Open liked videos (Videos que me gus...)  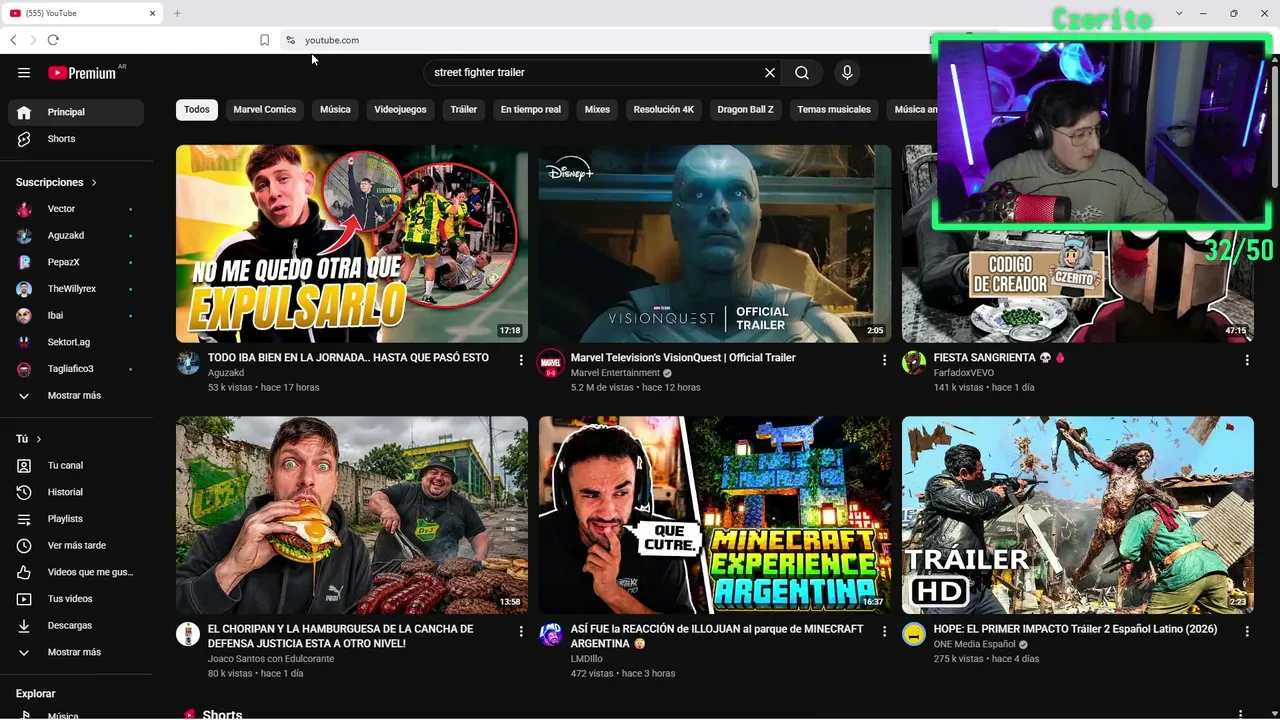coord(76,572)
